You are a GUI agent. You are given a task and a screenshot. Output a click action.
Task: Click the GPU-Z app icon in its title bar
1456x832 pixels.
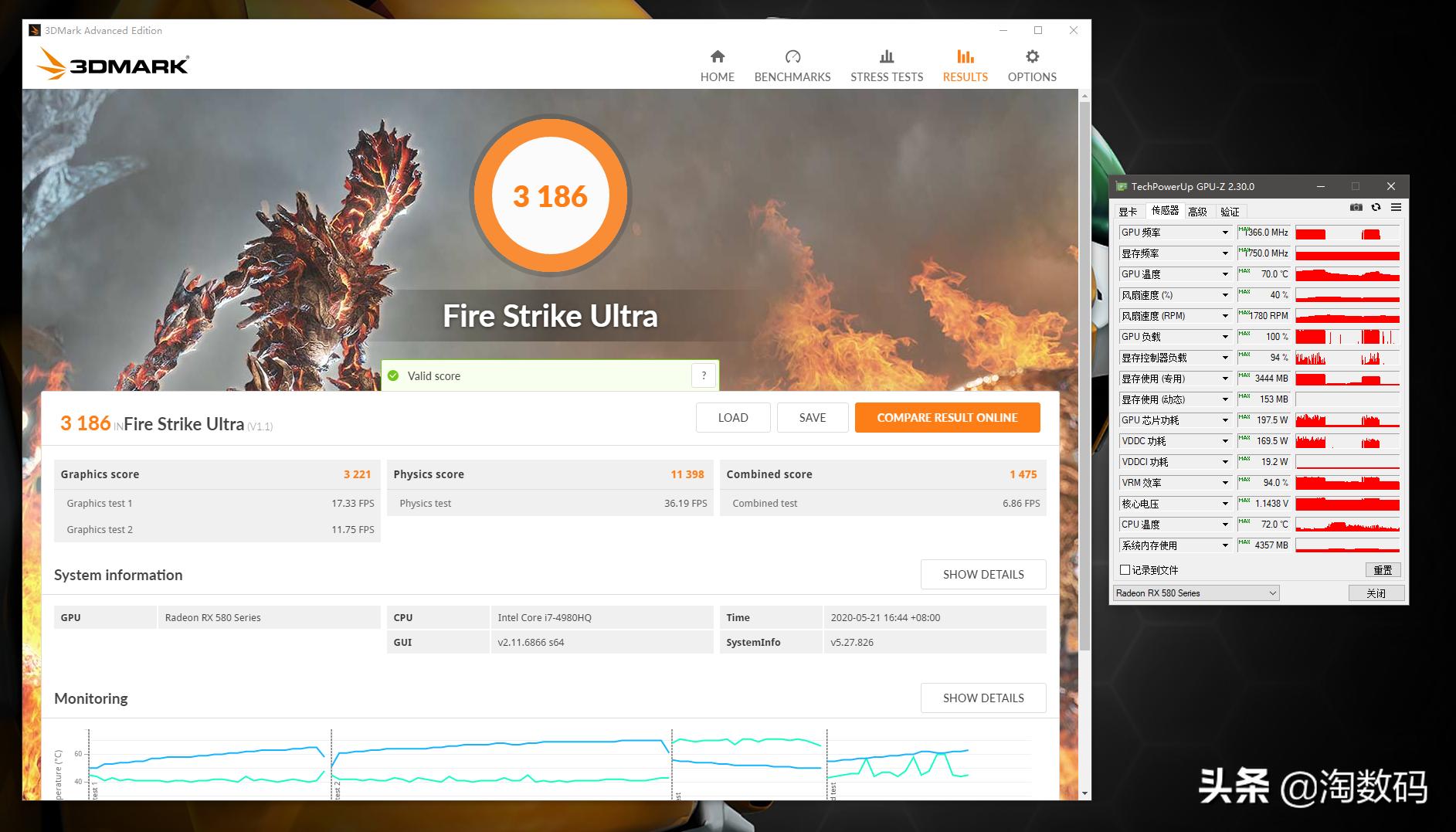1122,186
